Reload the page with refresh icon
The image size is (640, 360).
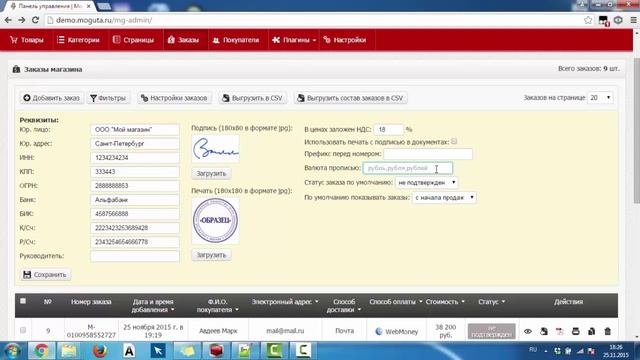coord(36,20)
